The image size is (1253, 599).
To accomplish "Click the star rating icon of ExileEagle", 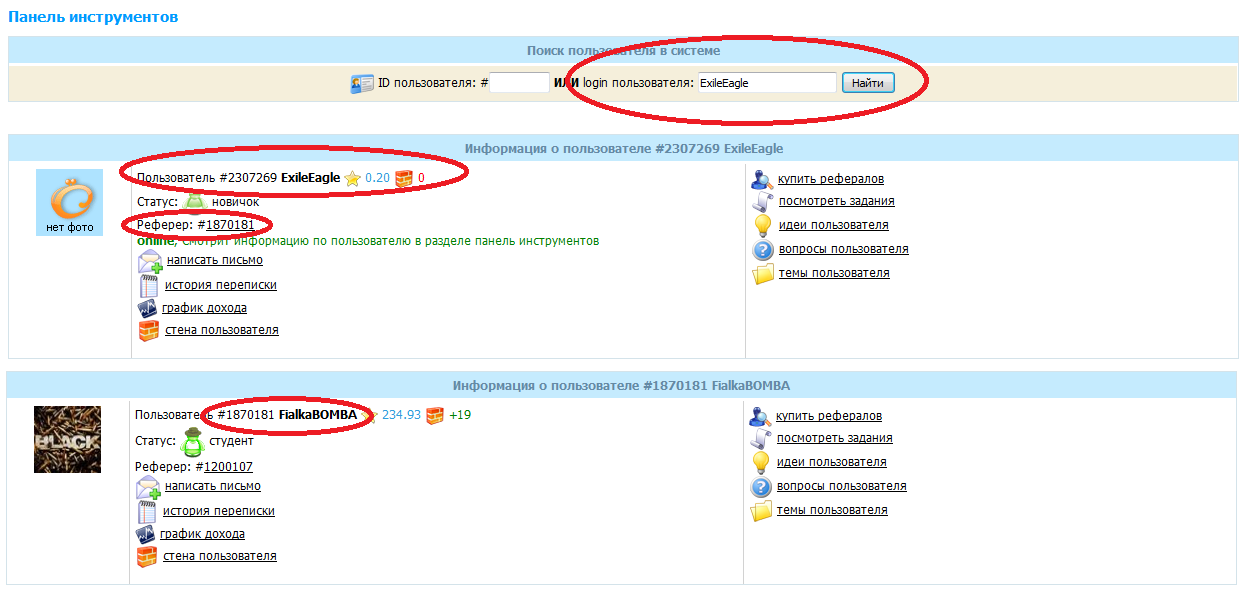I will pyautogui.click(x=352, y=179).
